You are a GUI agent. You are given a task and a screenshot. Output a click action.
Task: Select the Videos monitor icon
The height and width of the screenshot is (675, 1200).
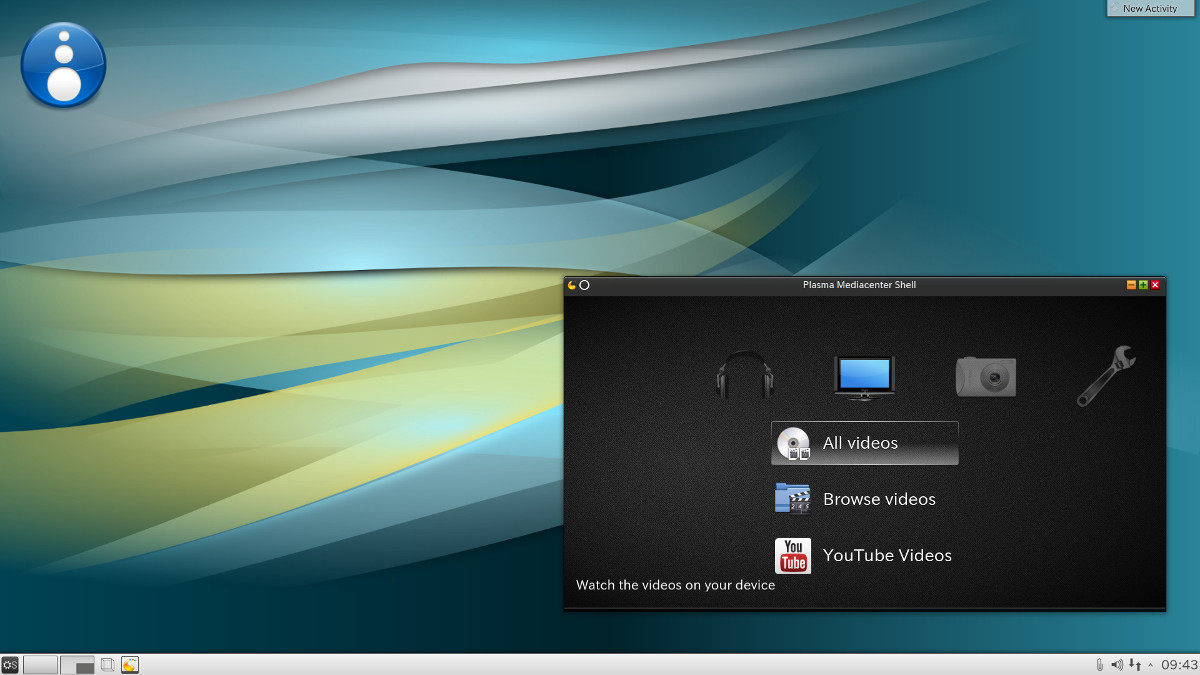(865, 377)
